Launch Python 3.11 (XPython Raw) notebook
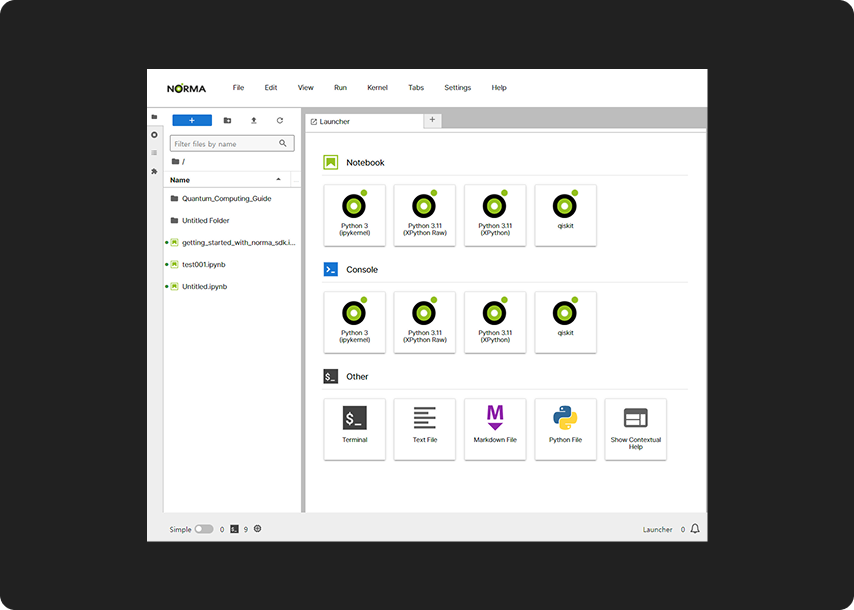The width and height of the screenshot is (854, 610). point(425,215)
